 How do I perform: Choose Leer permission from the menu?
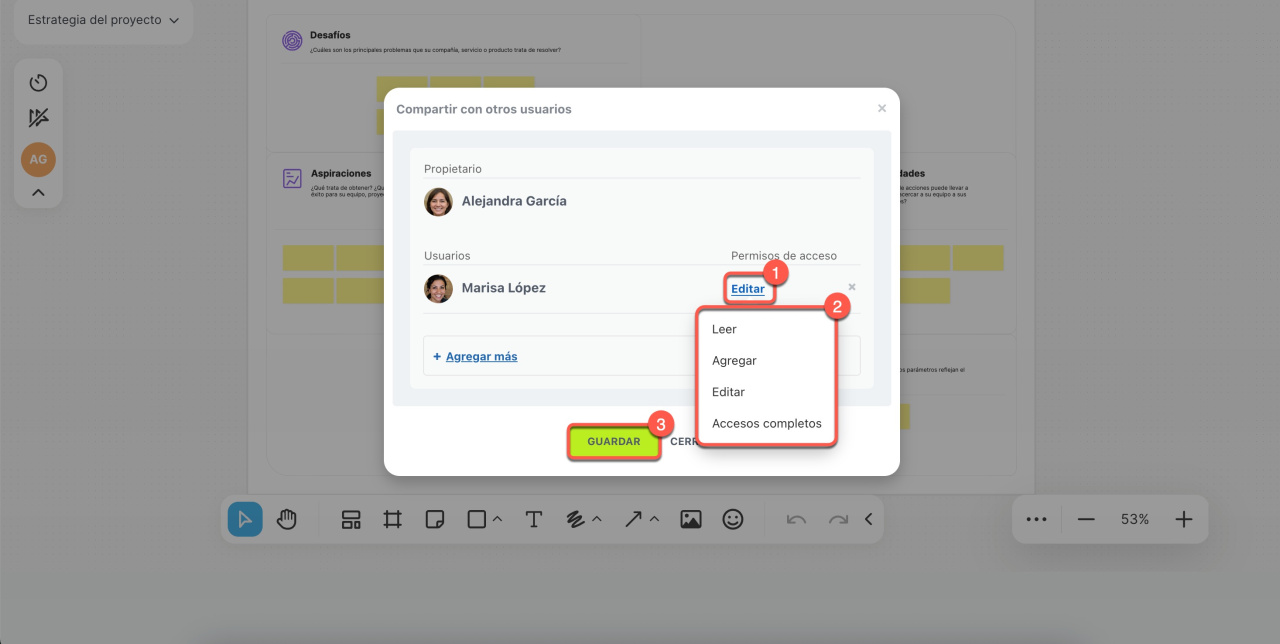(724, 329)
